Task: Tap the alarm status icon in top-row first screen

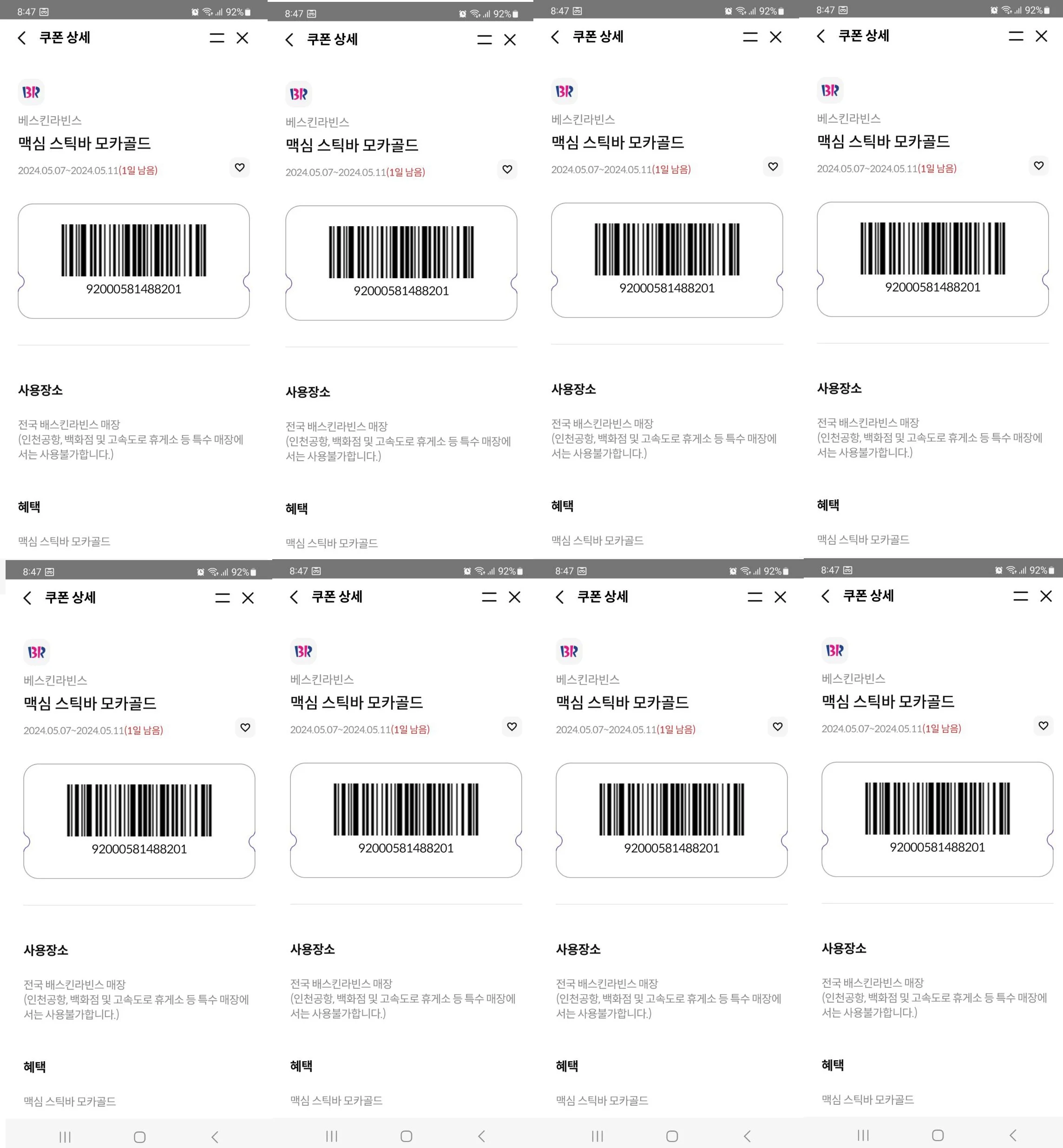Action: coord(195,12)
